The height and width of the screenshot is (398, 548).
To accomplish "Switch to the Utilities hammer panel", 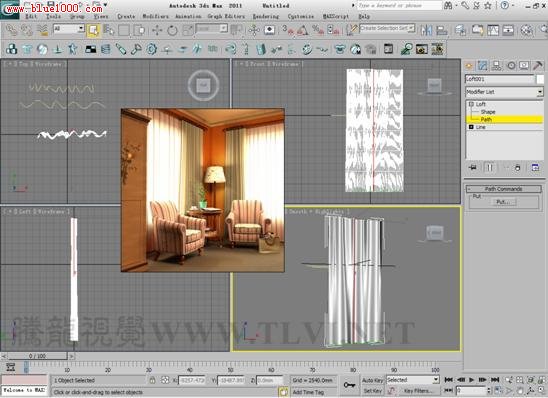I will pos(538,65).
